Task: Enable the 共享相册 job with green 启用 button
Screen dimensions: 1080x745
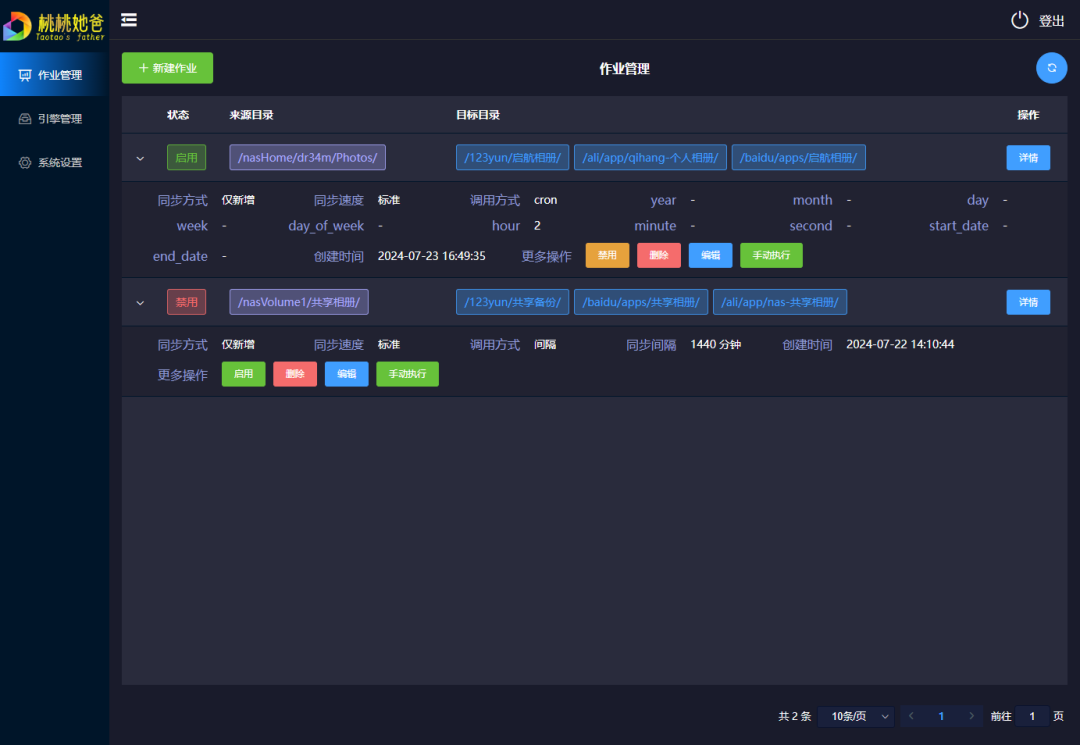Action: click(x=243, y=374)
